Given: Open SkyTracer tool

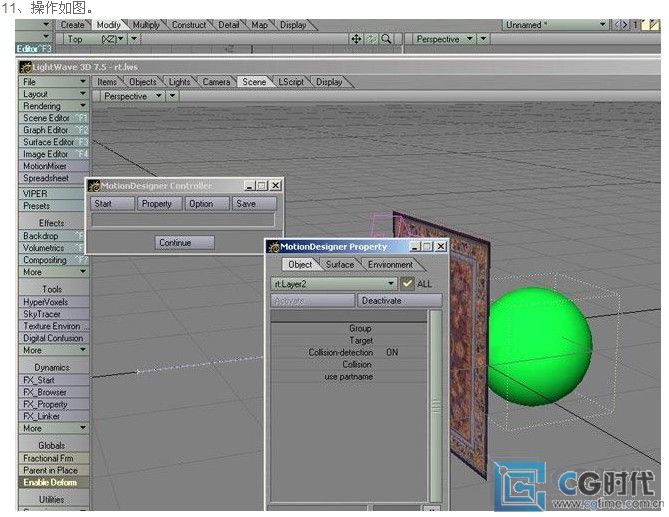Looking at the screenshot, I should tap(54, 314).
